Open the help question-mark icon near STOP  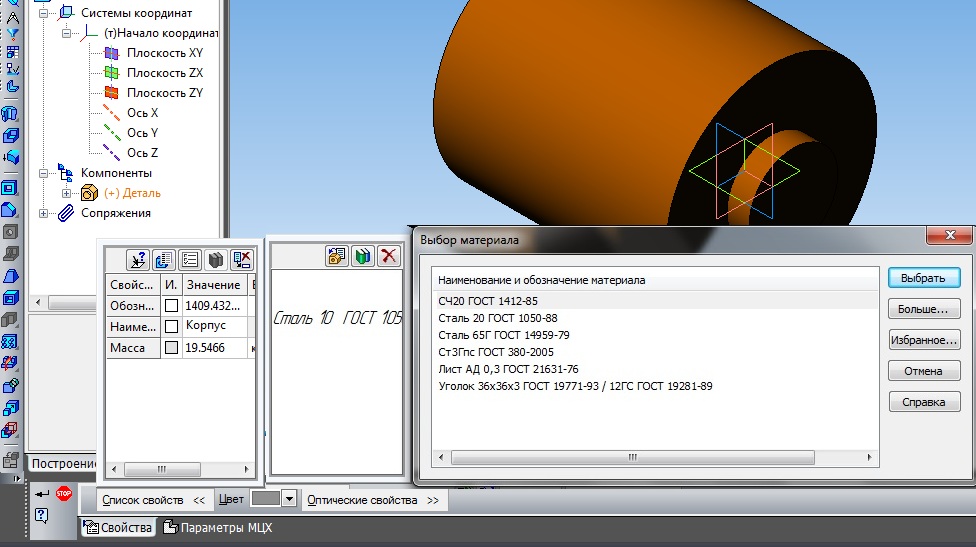pyautogui.click(x=42, y=515)
